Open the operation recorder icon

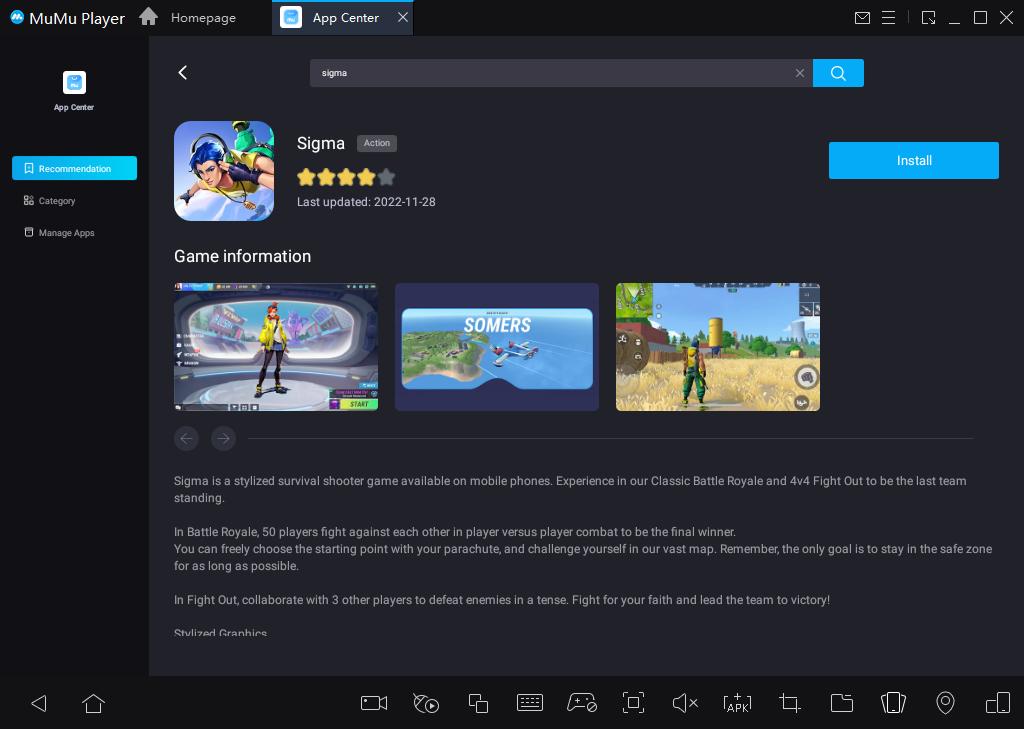(x=426, y=703)
